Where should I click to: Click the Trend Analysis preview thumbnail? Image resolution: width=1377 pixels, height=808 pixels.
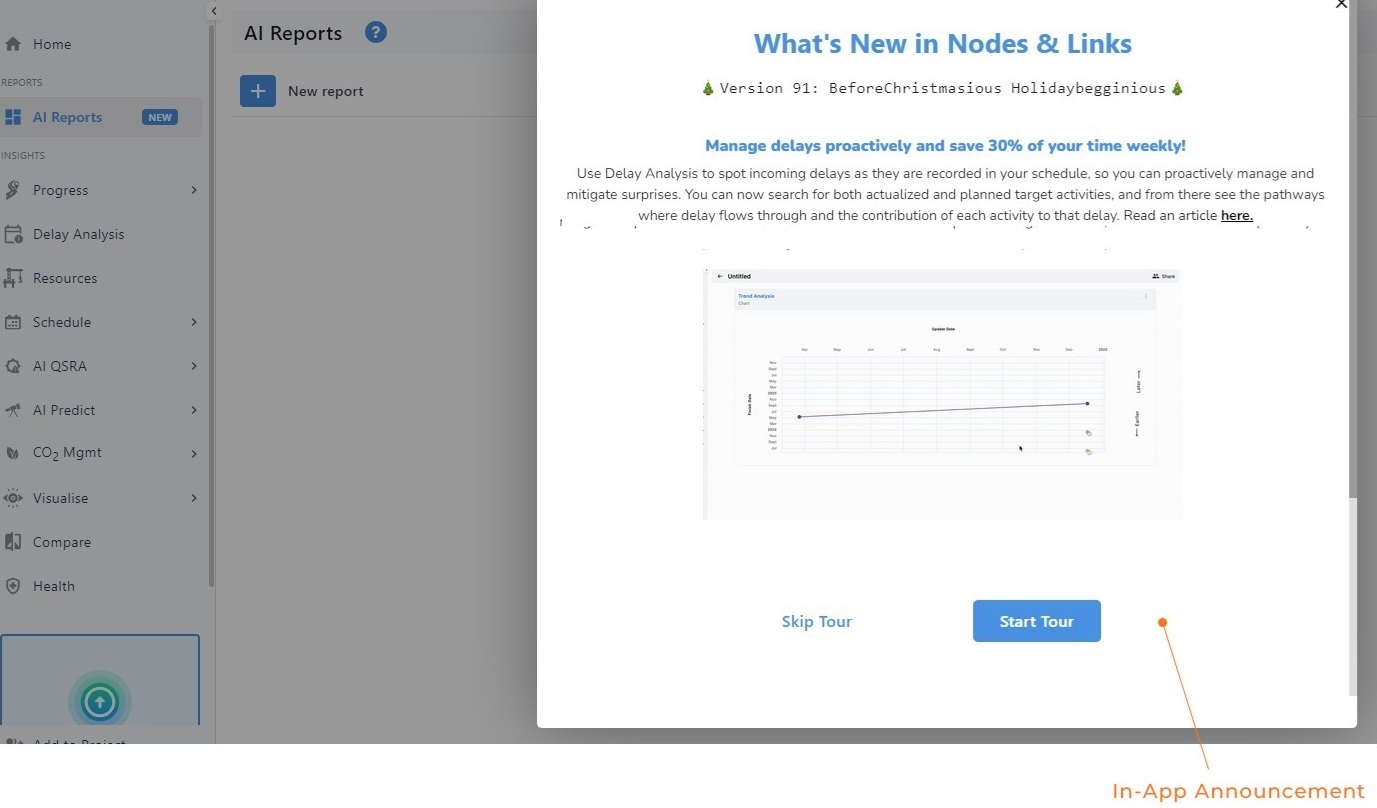coord(941,393)
